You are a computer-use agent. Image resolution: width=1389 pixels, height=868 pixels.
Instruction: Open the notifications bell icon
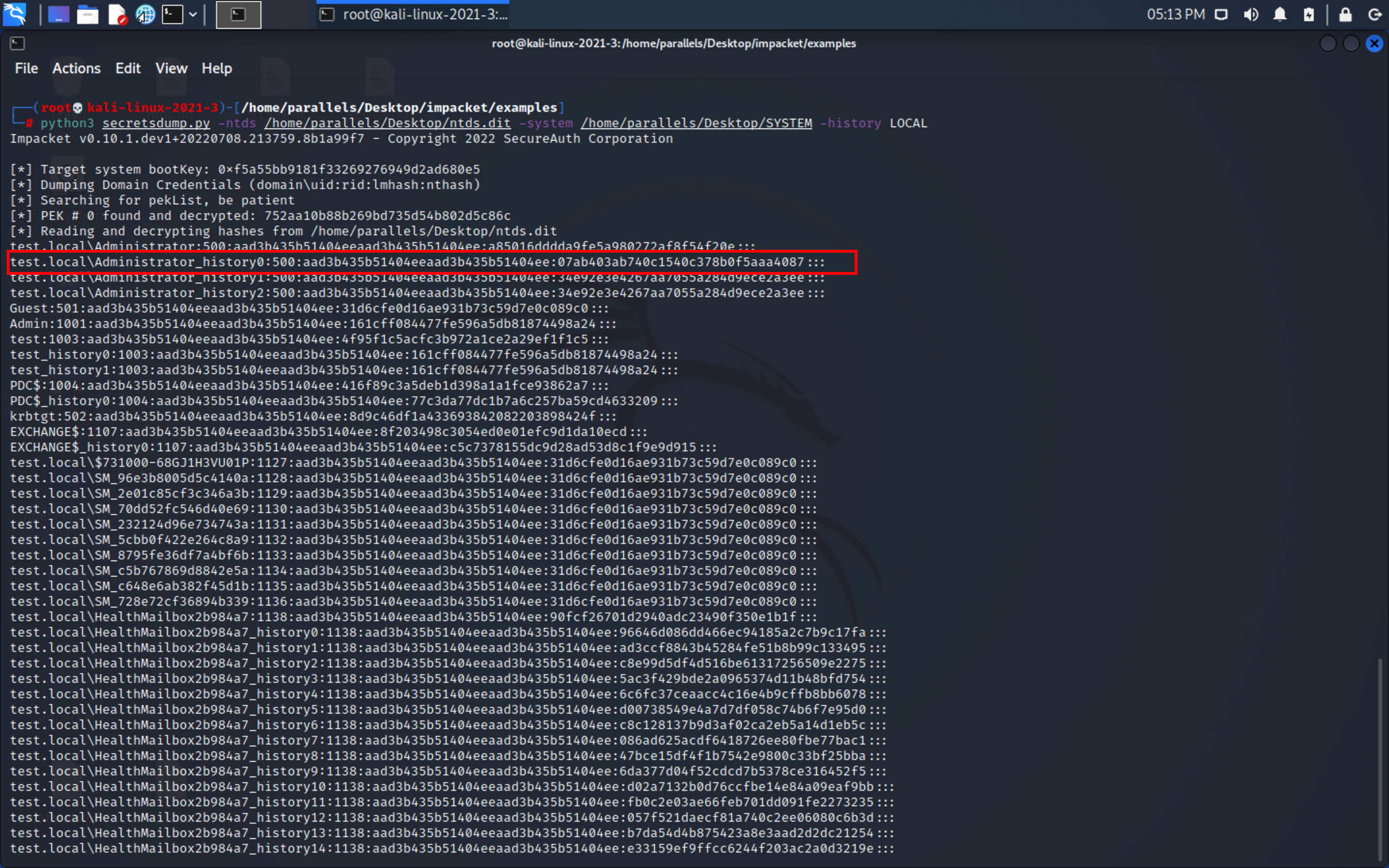(x=1280, y=14)
